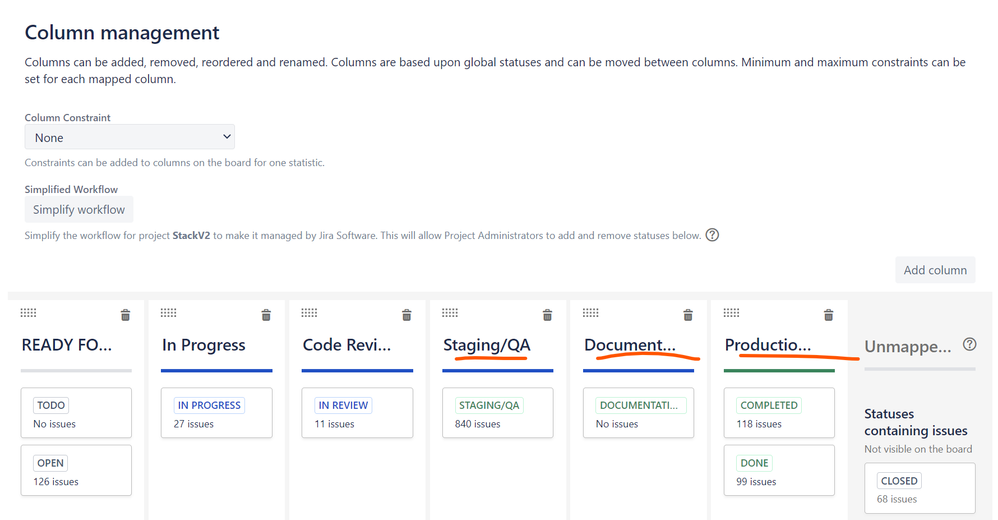Click trash icon on Productio... column
The width and height of the screenshot is (998, 520).
pos(829,315)
